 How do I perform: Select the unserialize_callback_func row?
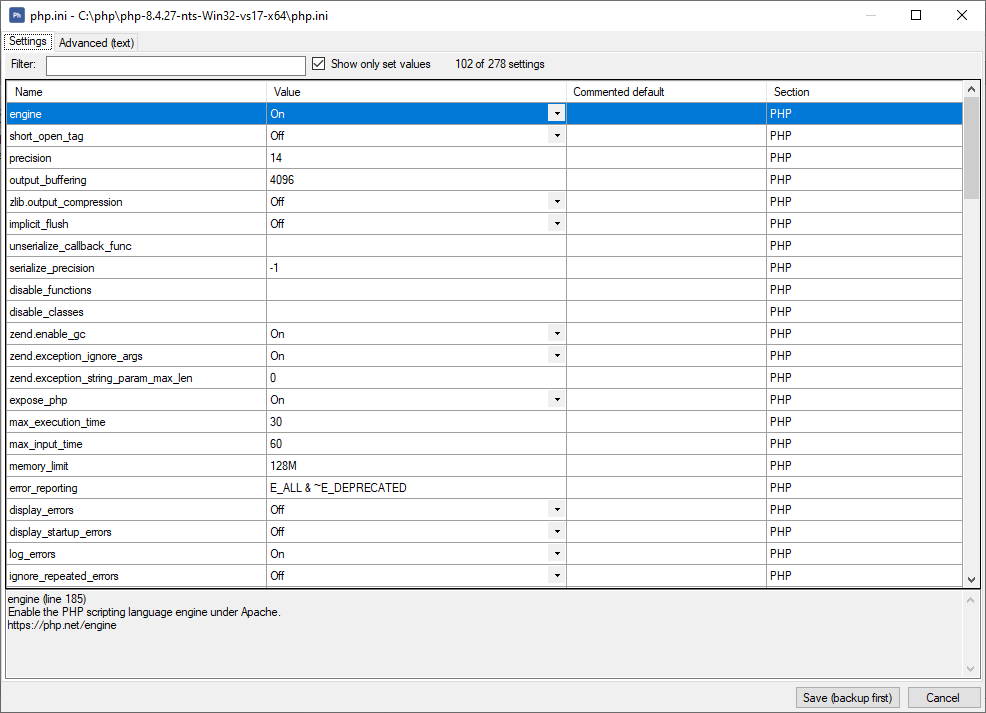pyautogui.click(x=485, y=246)
